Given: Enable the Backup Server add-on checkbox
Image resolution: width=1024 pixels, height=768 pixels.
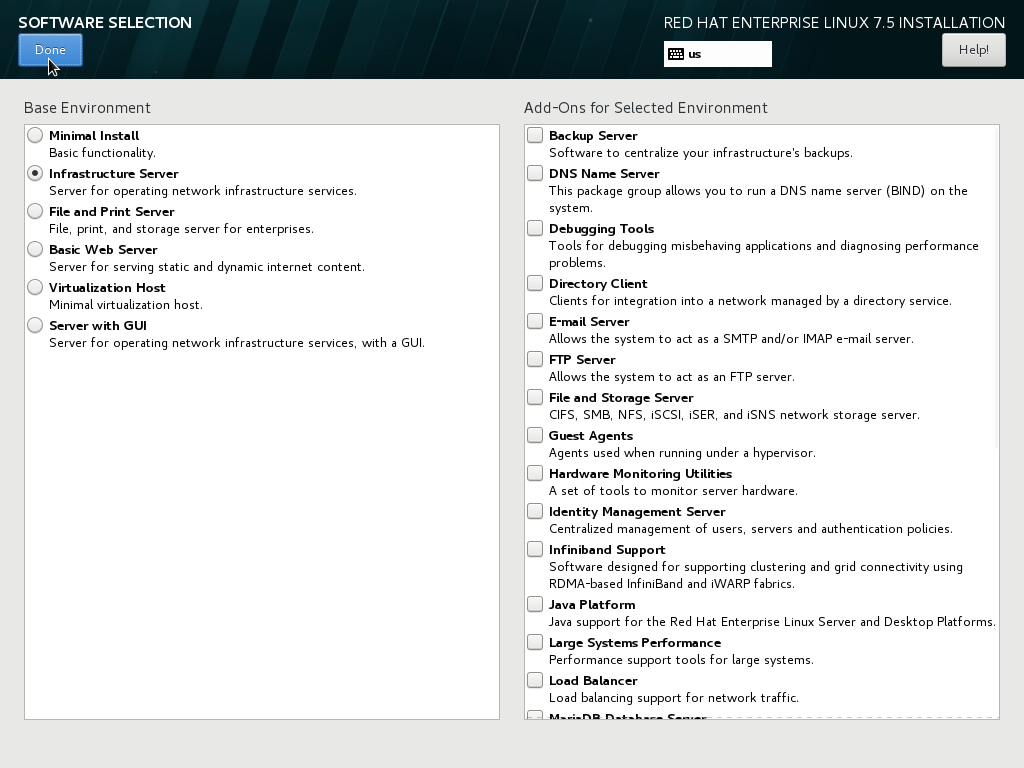Looking at the screenshot, I should pyautogui.click(x=535, y=135).
